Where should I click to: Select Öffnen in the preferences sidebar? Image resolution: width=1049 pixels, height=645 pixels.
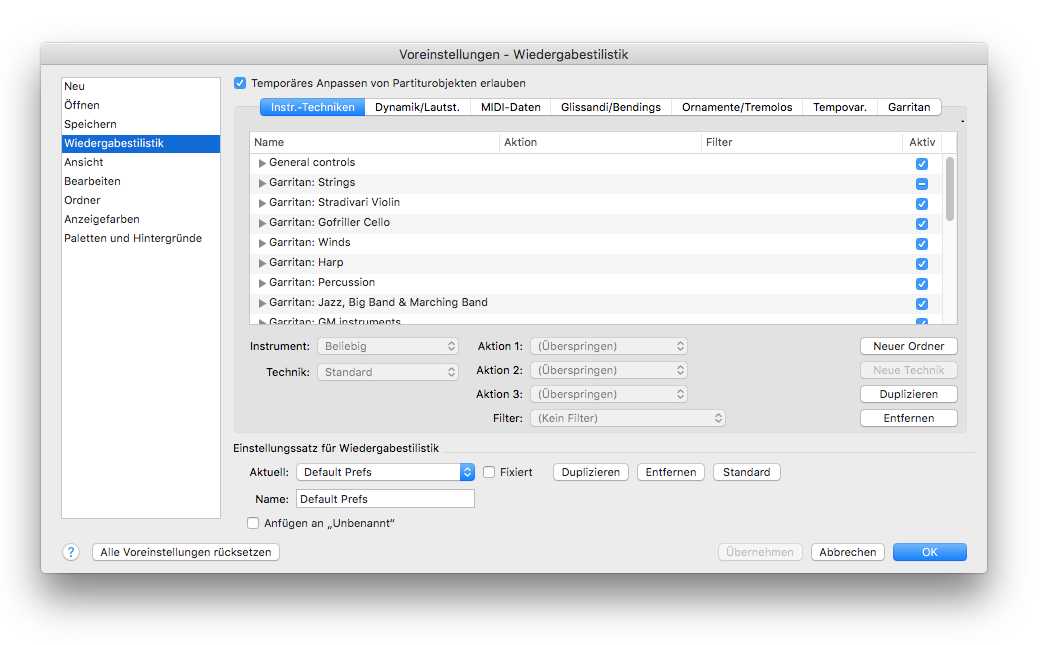[140, 105]
